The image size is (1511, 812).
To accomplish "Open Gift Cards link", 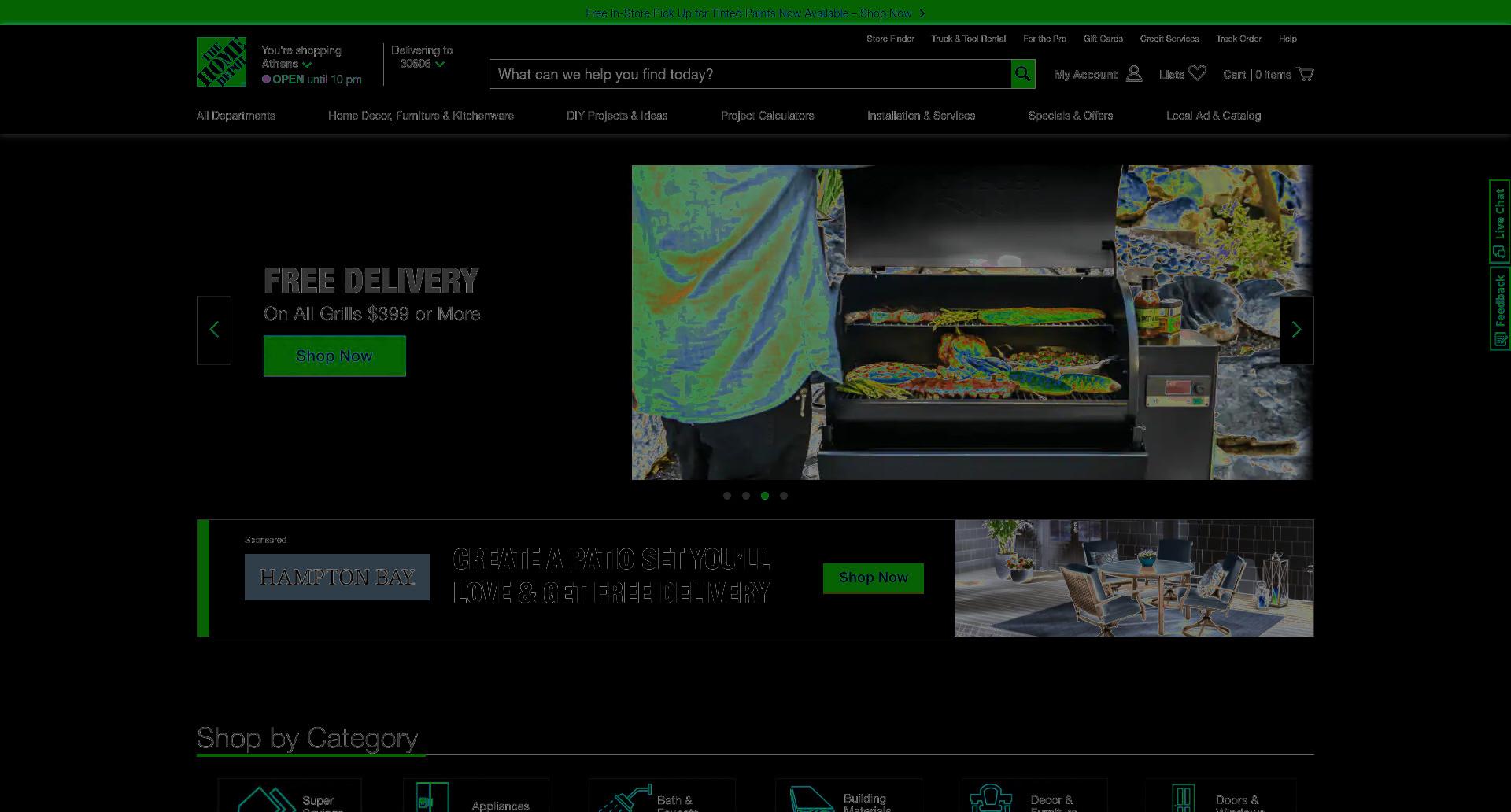I will click(x=1103, y=39).
